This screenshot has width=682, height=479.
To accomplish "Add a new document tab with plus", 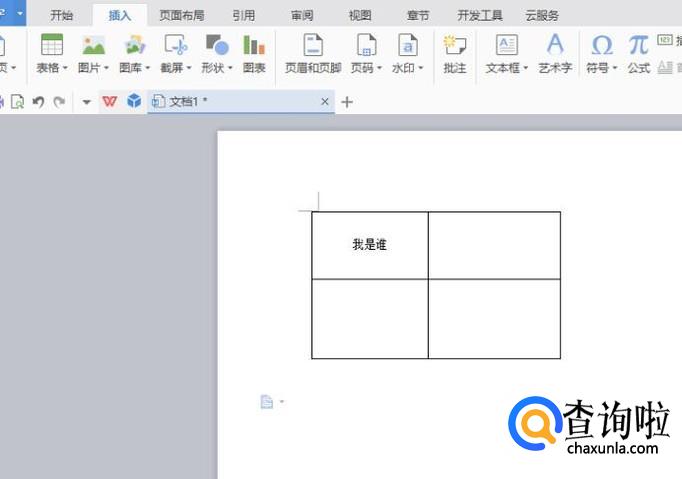I will (x=347, y=102).
